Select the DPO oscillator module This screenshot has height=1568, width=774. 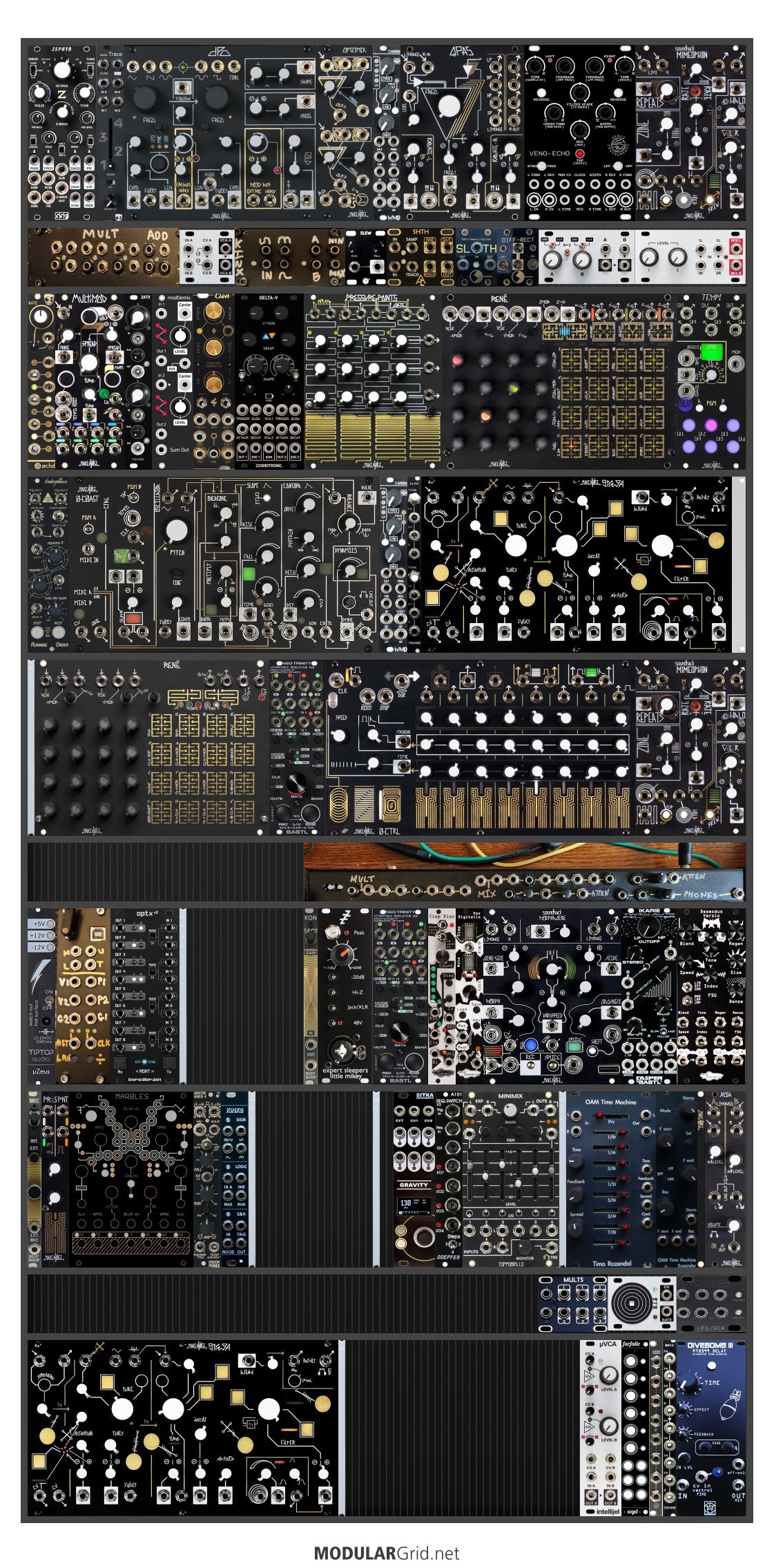pyautogui.click(x=220, y=133)
